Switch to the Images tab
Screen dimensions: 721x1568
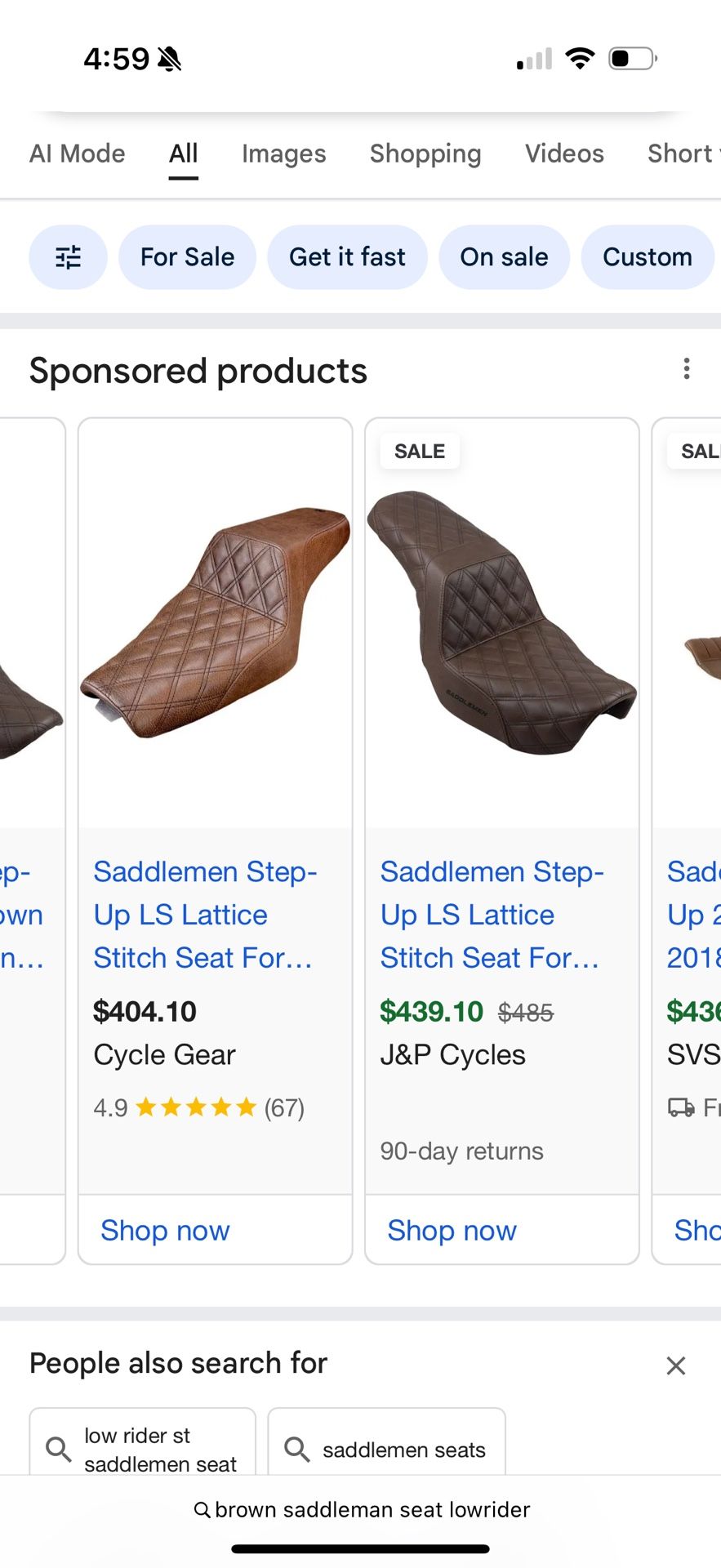283,154
